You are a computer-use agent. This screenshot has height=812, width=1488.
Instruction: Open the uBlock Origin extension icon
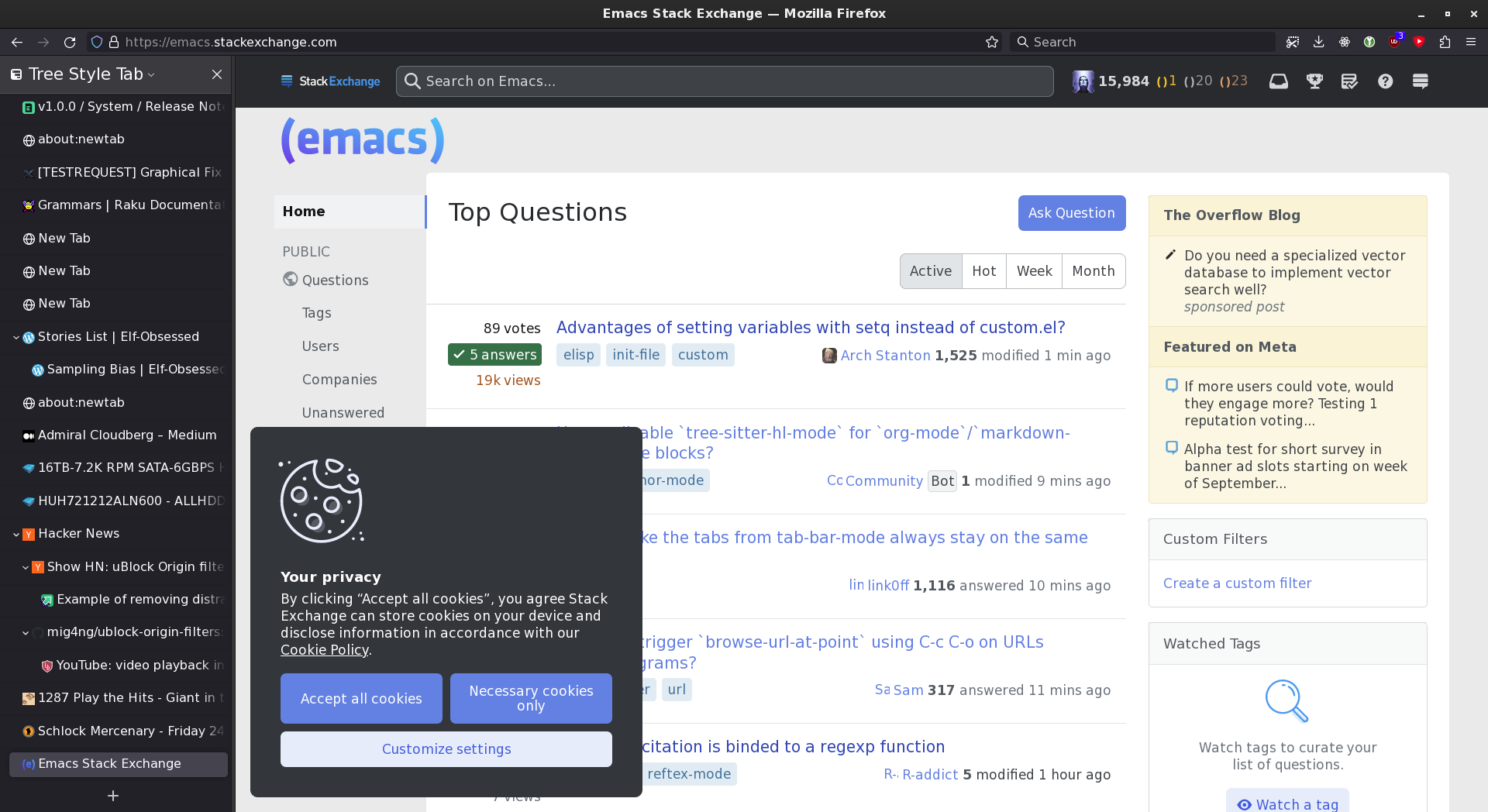point(1395,41)
